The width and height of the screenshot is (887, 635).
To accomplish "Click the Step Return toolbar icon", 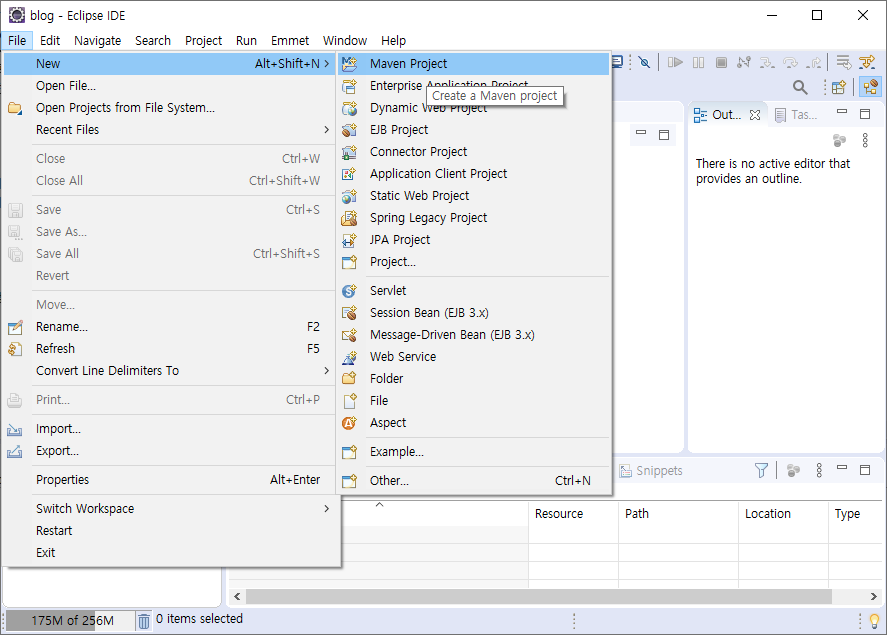I will [813, 62].
